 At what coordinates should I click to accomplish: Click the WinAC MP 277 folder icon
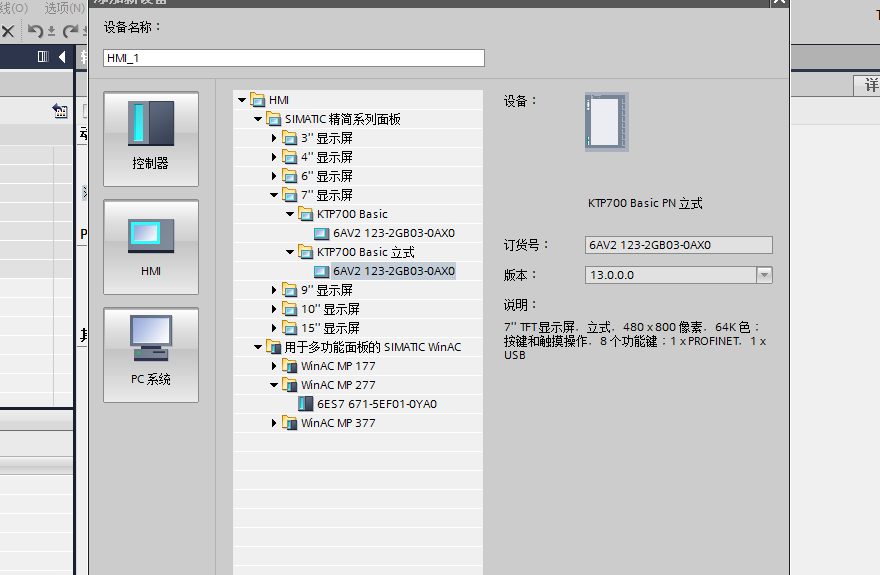tap(290, 385)
